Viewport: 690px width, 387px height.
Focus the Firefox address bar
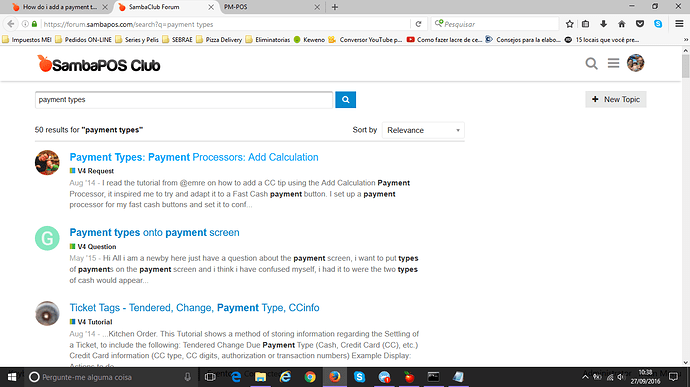(224, 24)
